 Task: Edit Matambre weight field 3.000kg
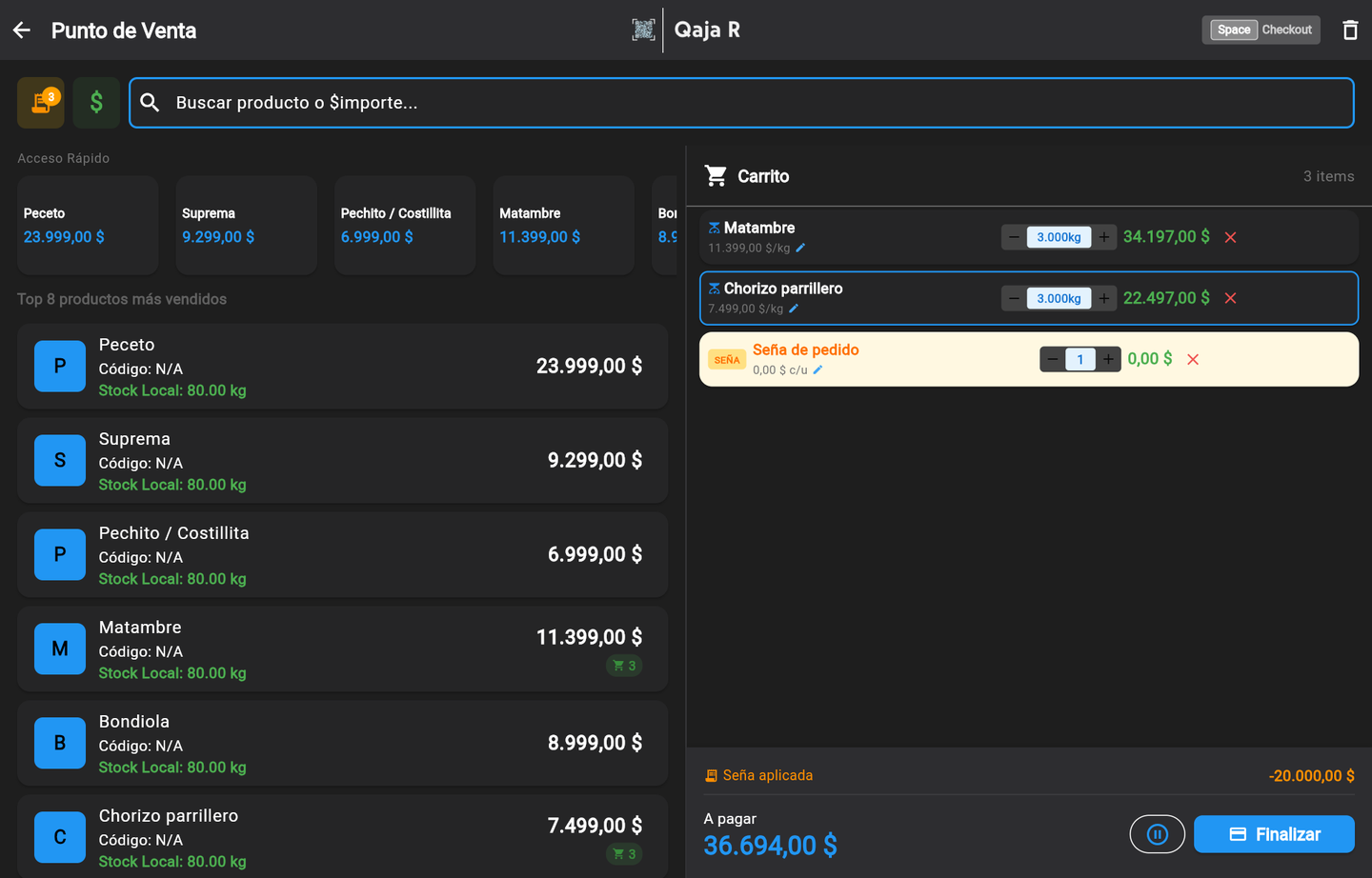coord(1059,237)
